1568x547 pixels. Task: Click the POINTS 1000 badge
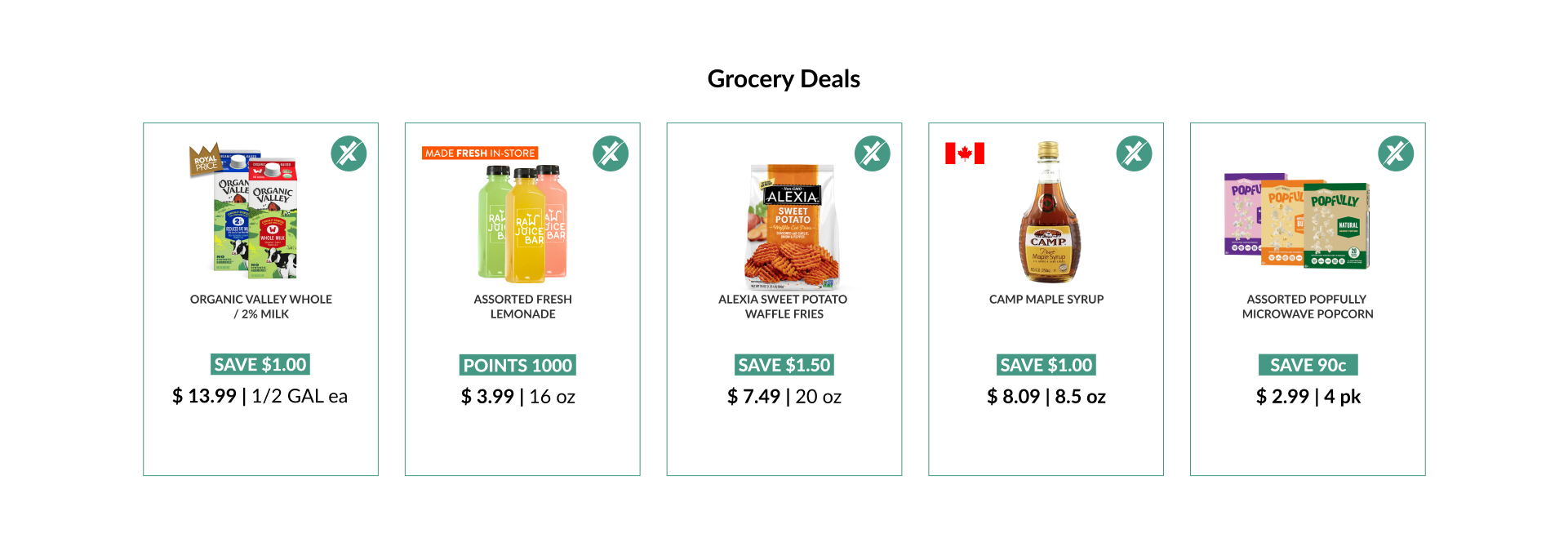[x=517, y=365]
